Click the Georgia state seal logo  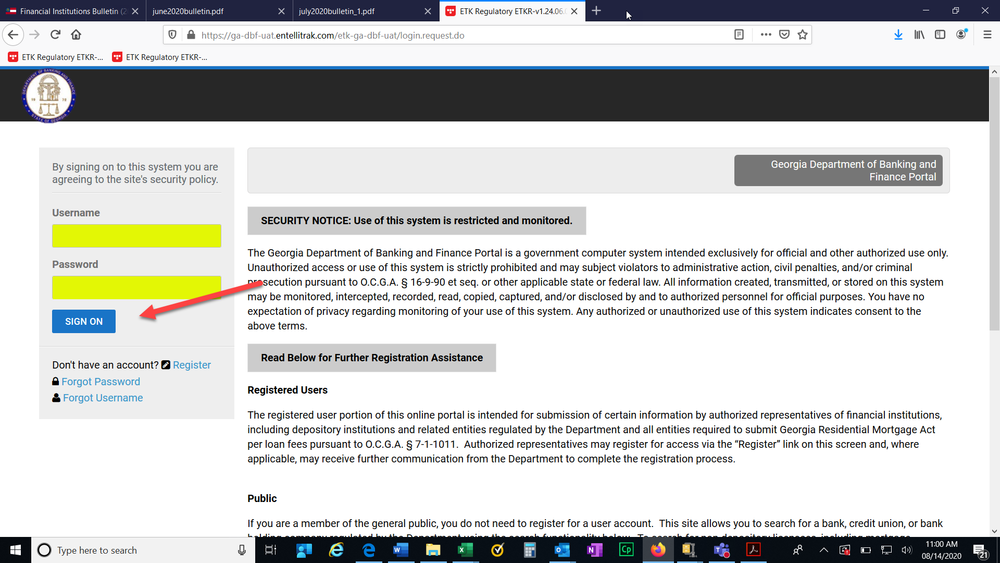49,96
